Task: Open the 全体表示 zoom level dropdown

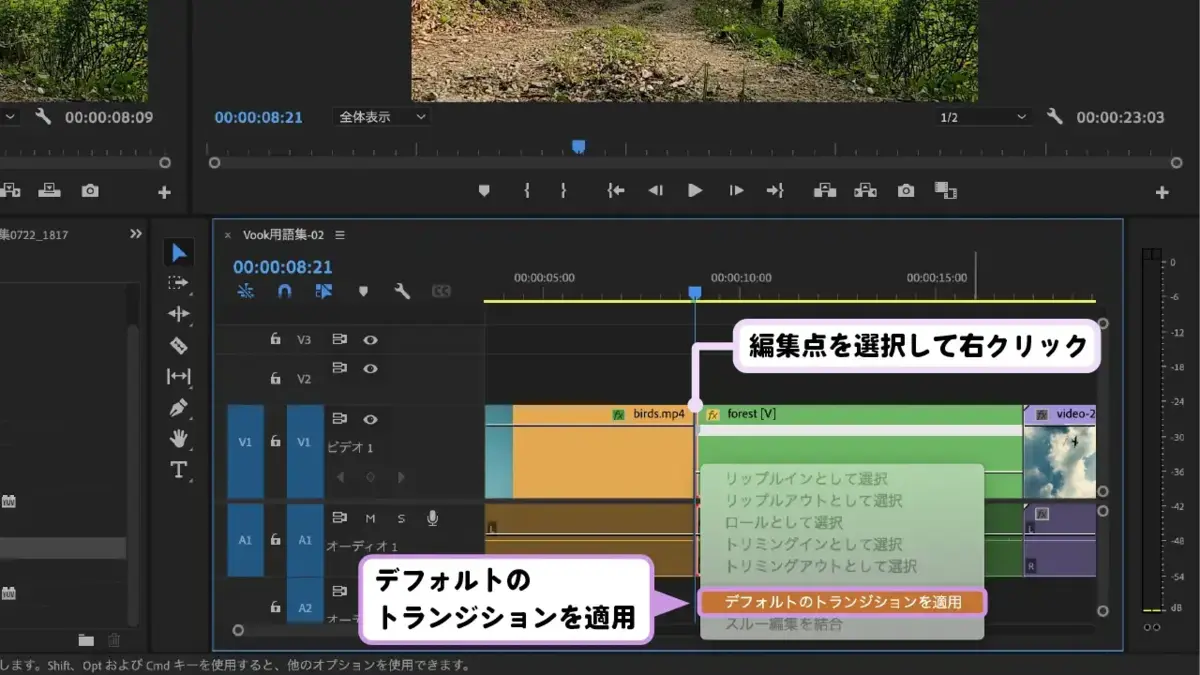Action: [x=381, y=117]
